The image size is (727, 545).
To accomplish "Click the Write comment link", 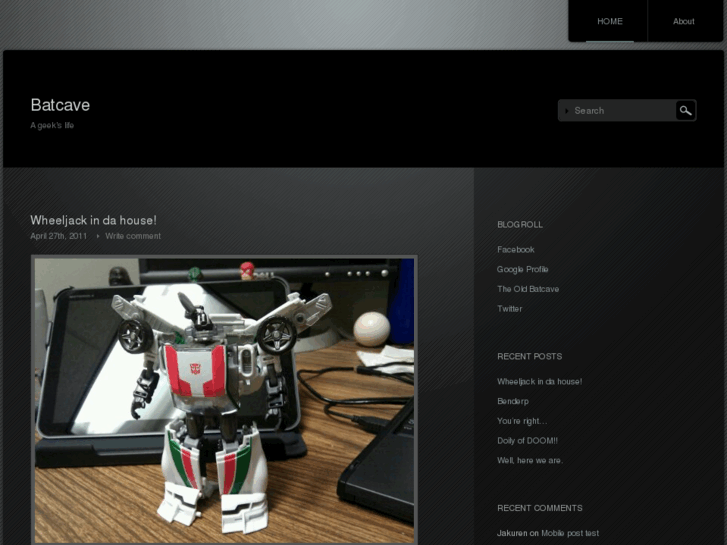I will pyautogui.click(x=133, y=236).
